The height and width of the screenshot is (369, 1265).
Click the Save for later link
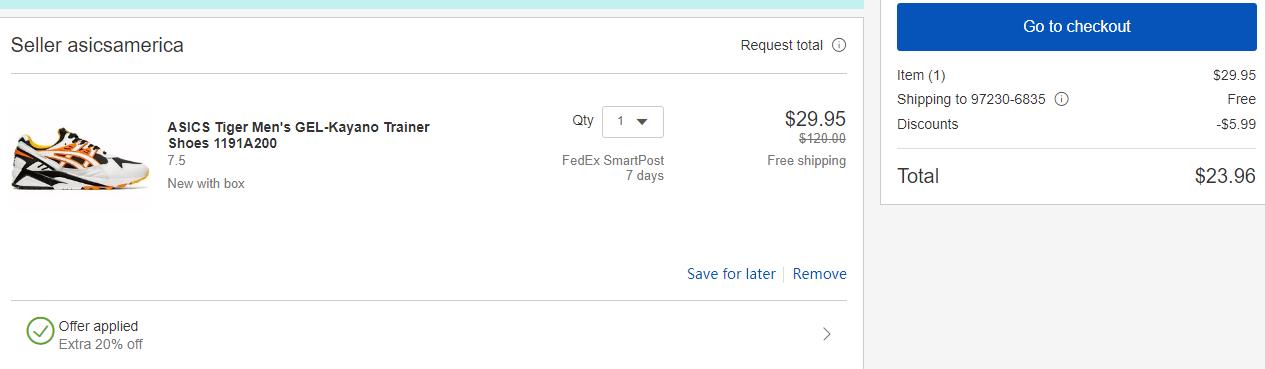click(x=731, y=274)
